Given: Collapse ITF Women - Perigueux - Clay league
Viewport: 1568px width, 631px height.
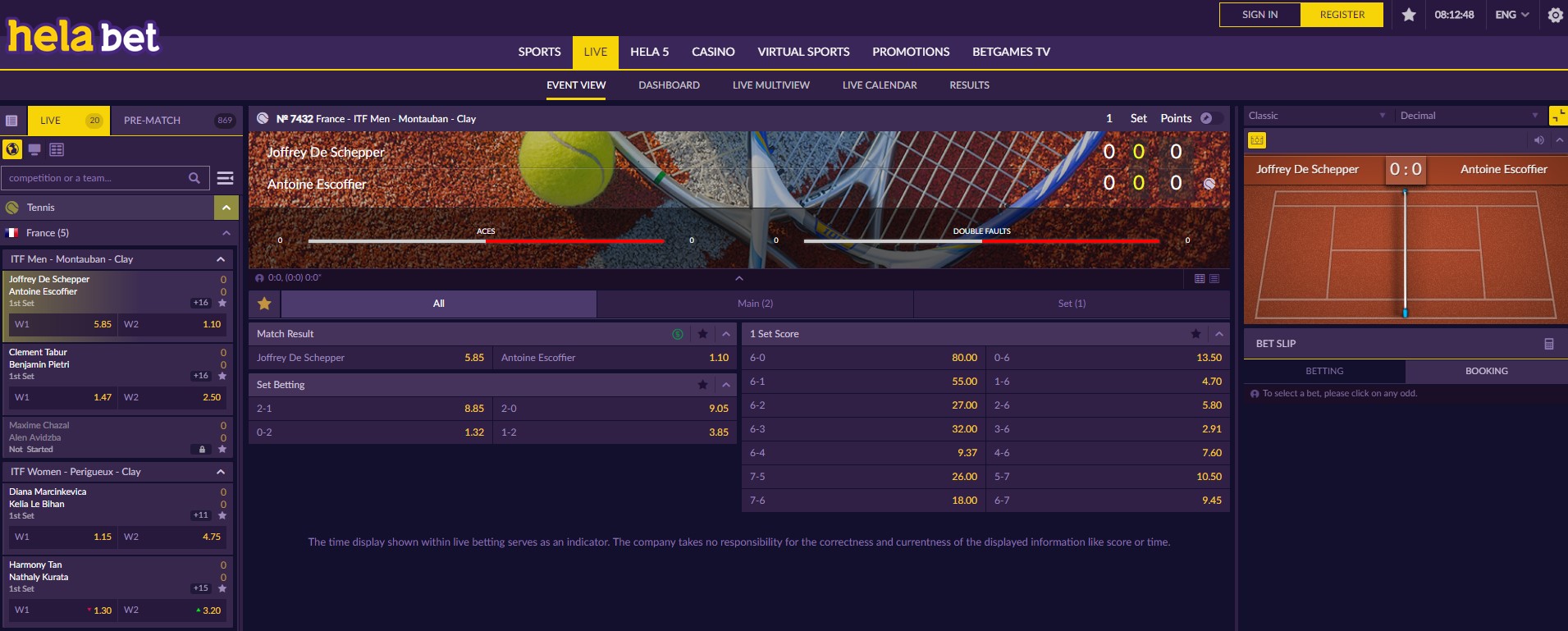Looking at the screenshot, I should pyautogui.click(x=221, y=472).
